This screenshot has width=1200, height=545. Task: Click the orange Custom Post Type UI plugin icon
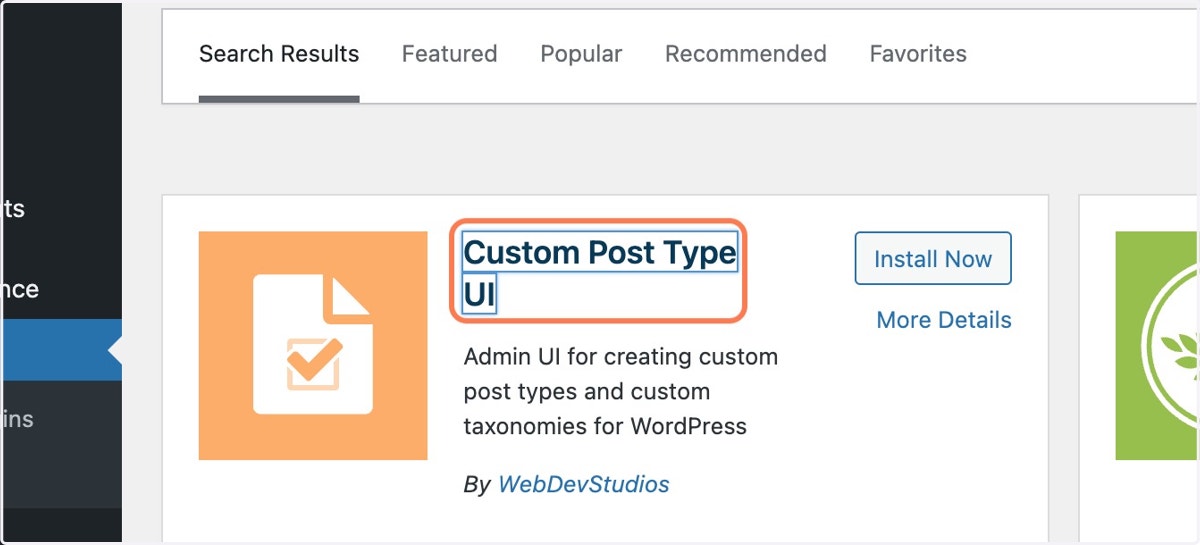click(313, 346)
